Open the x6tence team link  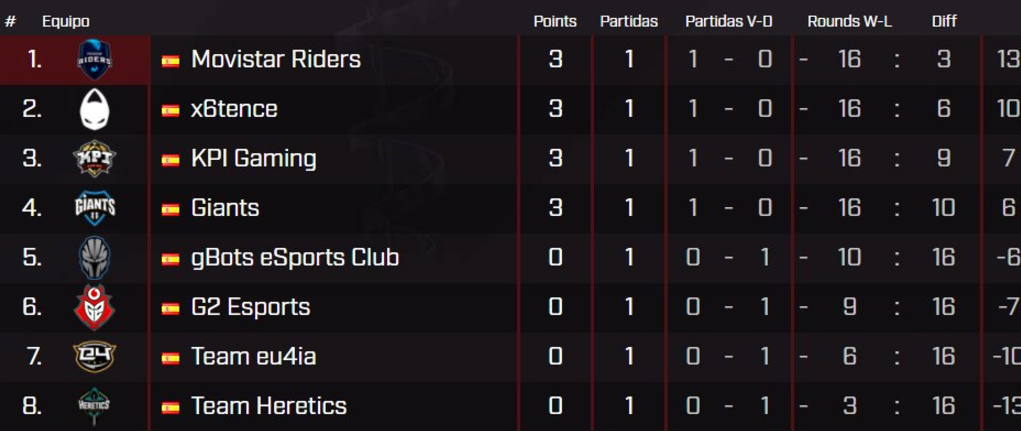[234, 109]
